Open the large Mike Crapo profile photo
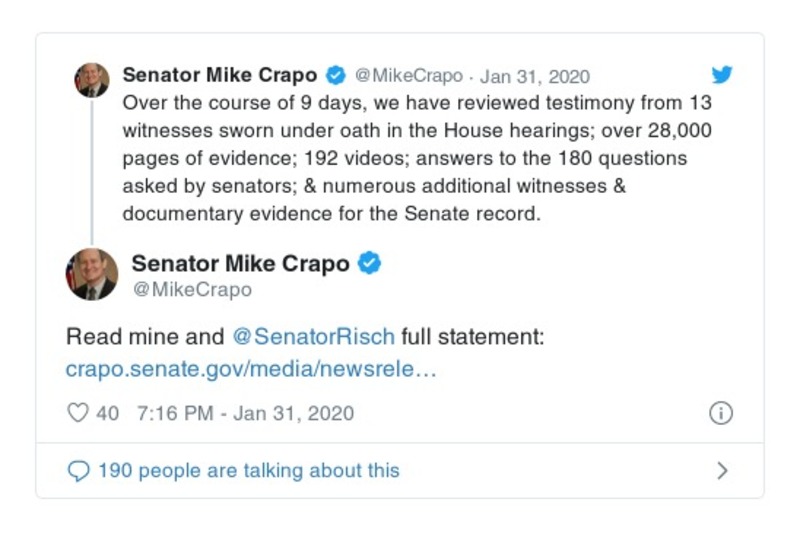Screen dimensions: 800x537 pyautogui.click(x=92, y=274)
